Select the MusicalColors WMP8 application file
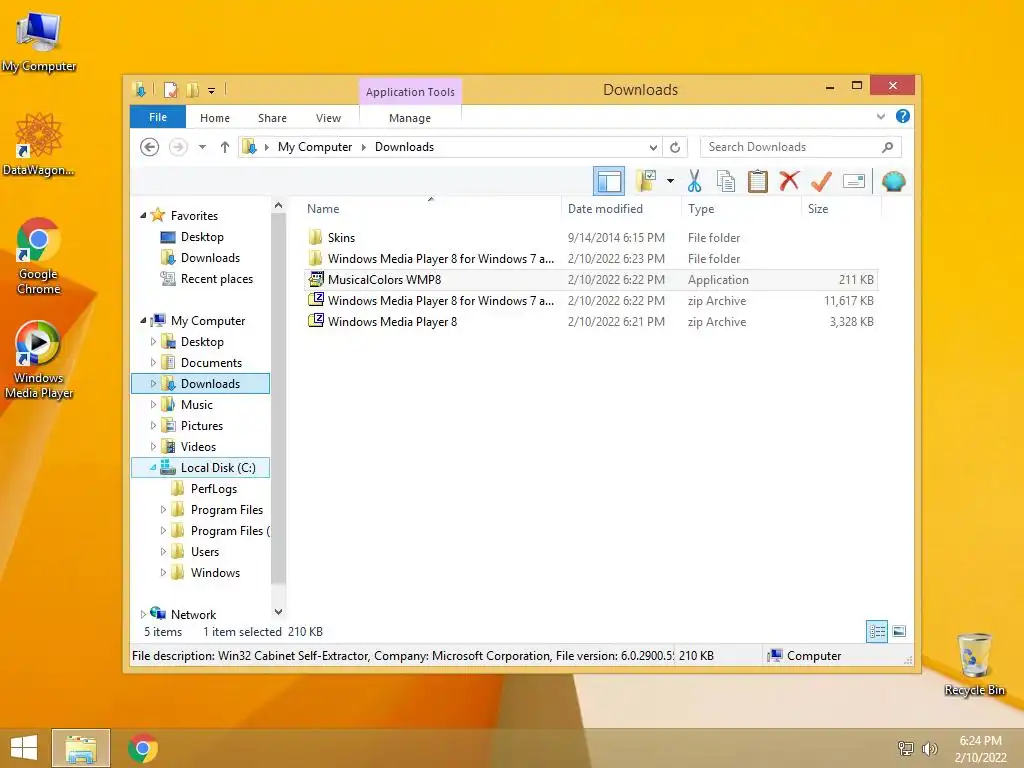 (x=592, y=280)
